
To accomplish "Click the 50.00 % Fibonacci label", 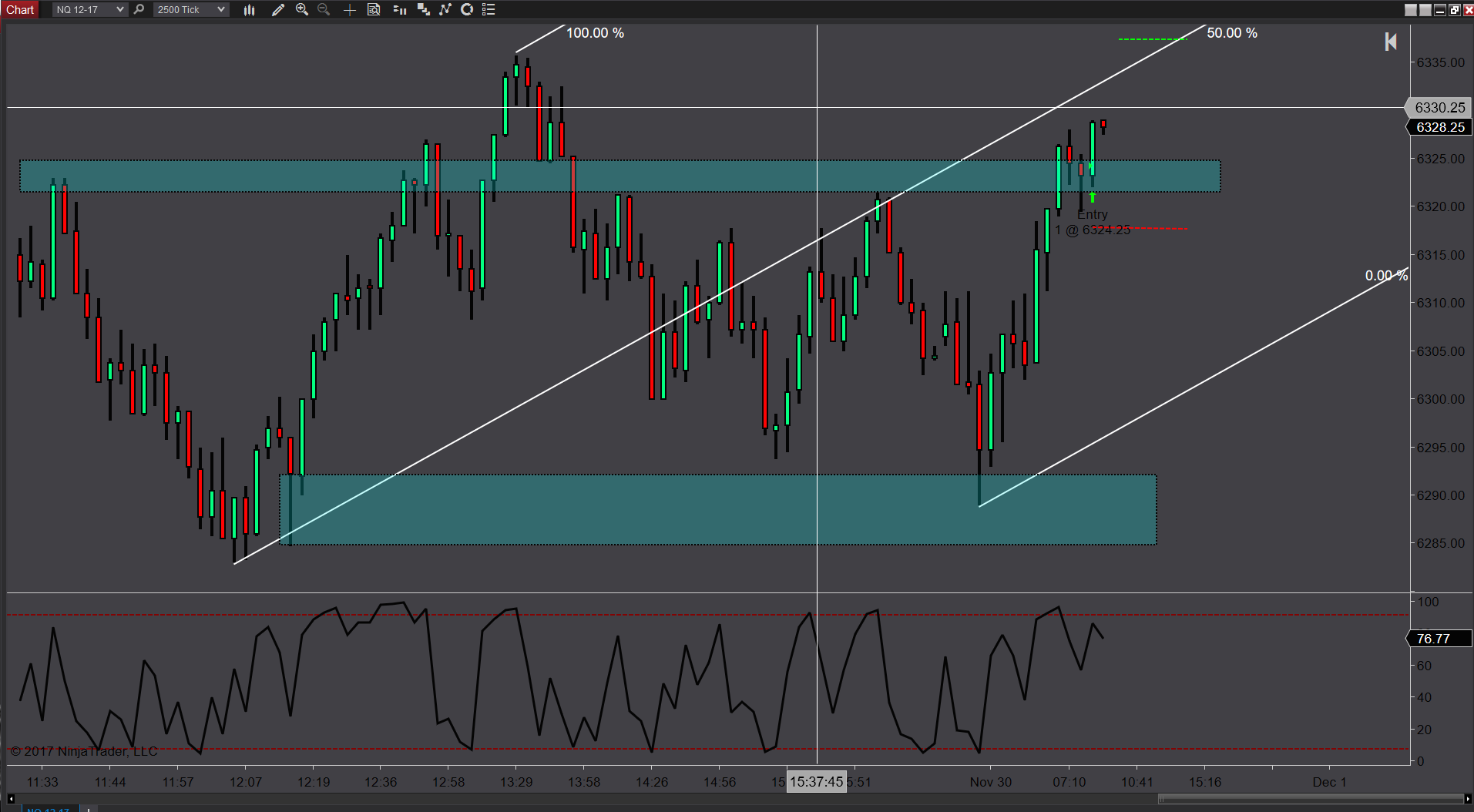I will [x=1232, y=33].
